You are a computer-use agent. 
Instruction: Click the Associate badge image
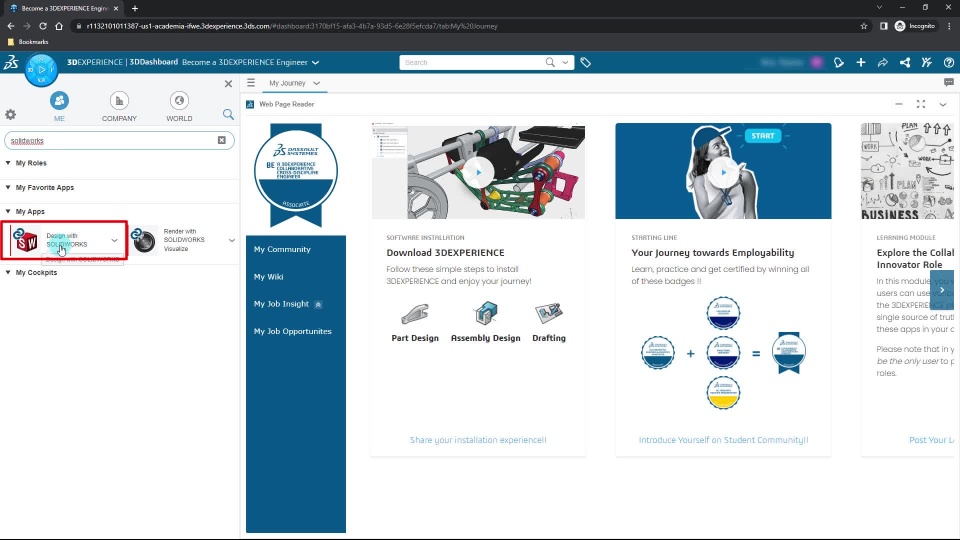pyautogui.click(x=296, y=174)
